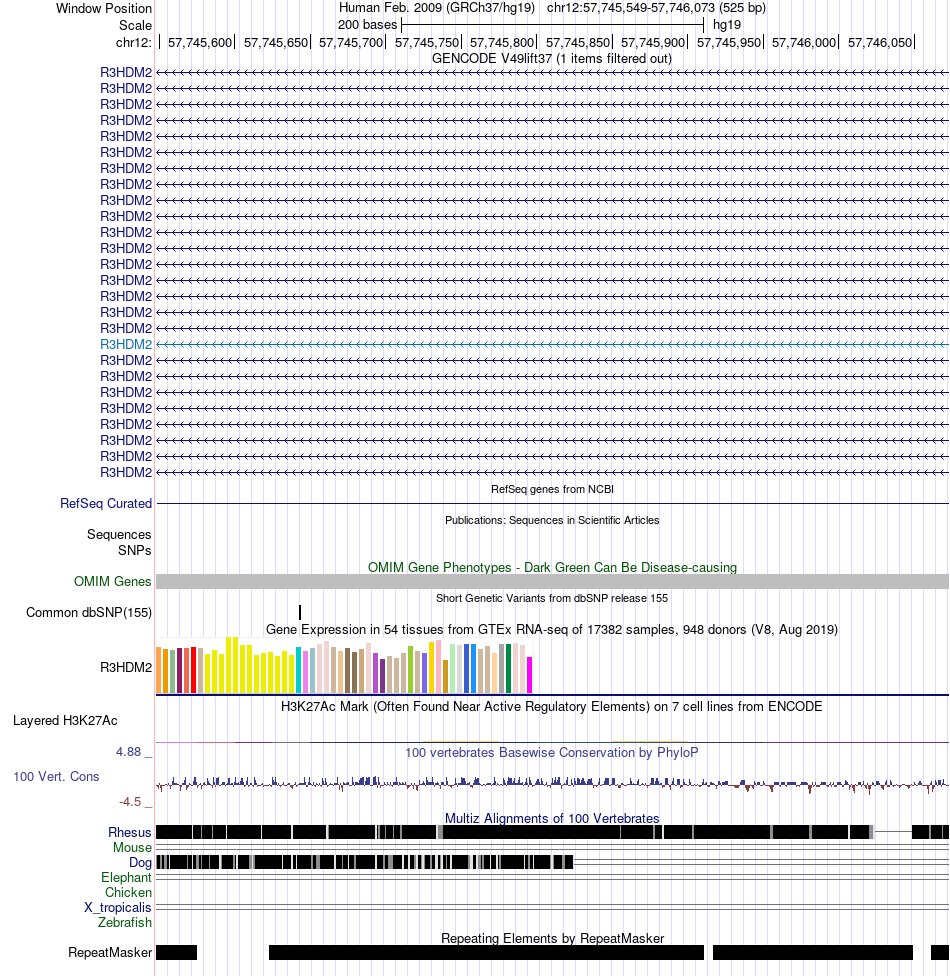This screenshot has height=976, width=950.
Task: Click the 'RepeatMasker' track label
Action: (110, 953)
